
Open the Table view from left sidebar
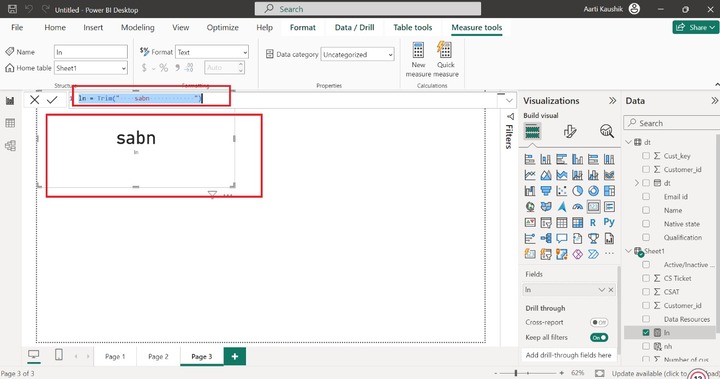tap(10, 123)
